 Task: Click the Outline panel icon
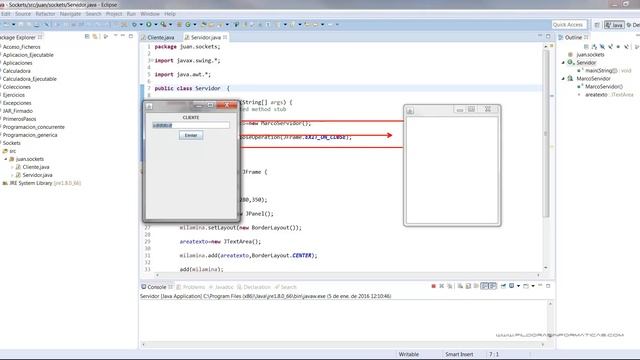[561, 37]
